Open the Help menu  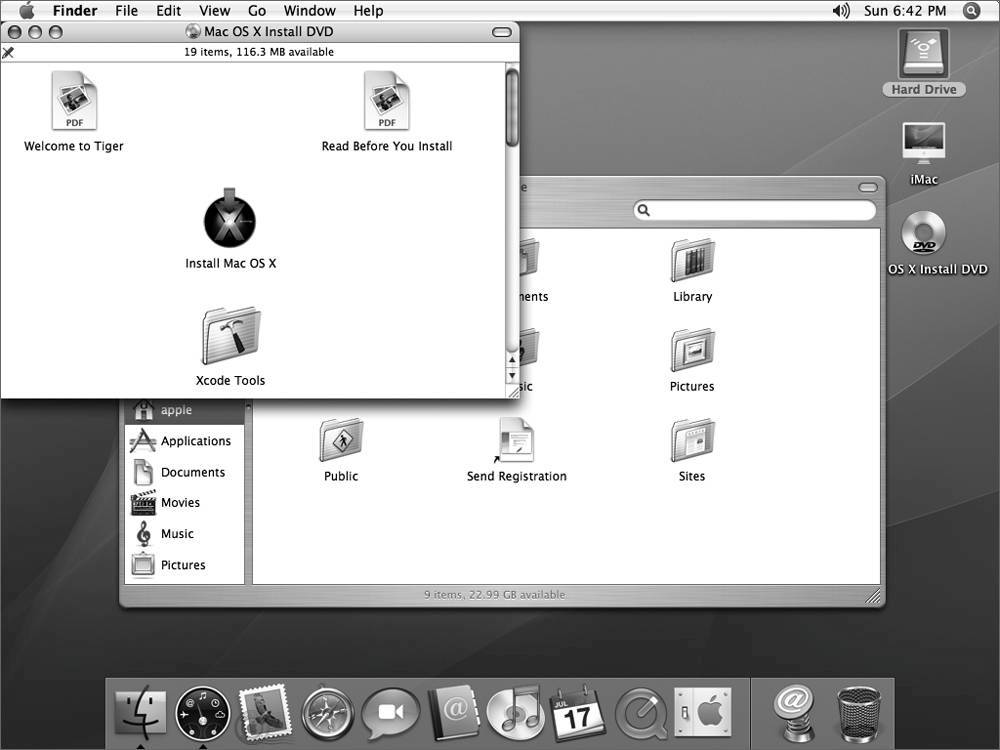pyautogui.click(x=368, y=11)
